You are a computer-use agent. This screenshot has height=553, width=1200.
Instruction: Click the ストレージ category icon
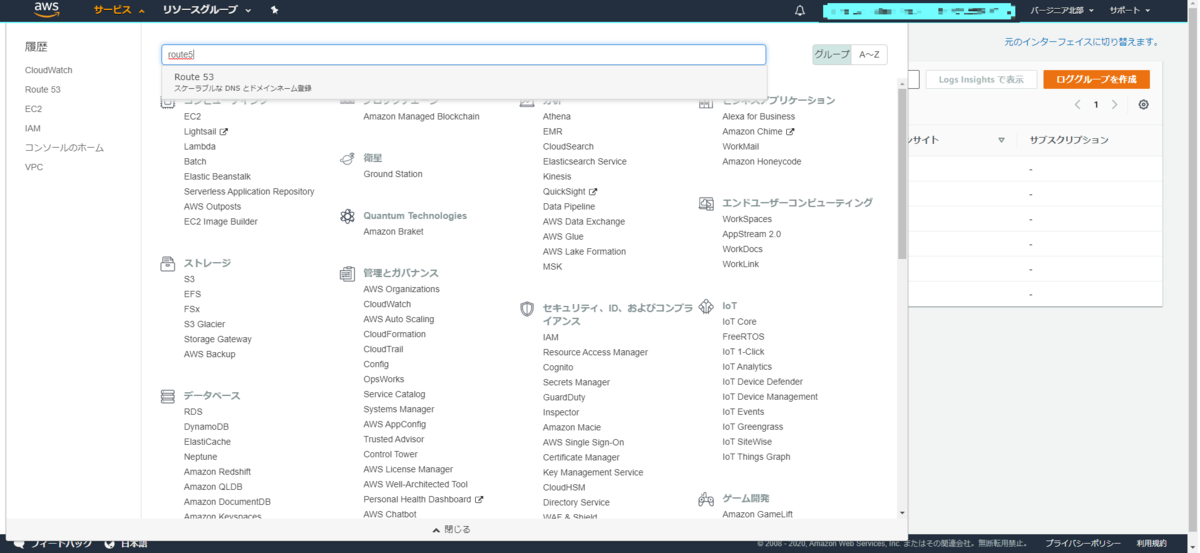[168, 264]
